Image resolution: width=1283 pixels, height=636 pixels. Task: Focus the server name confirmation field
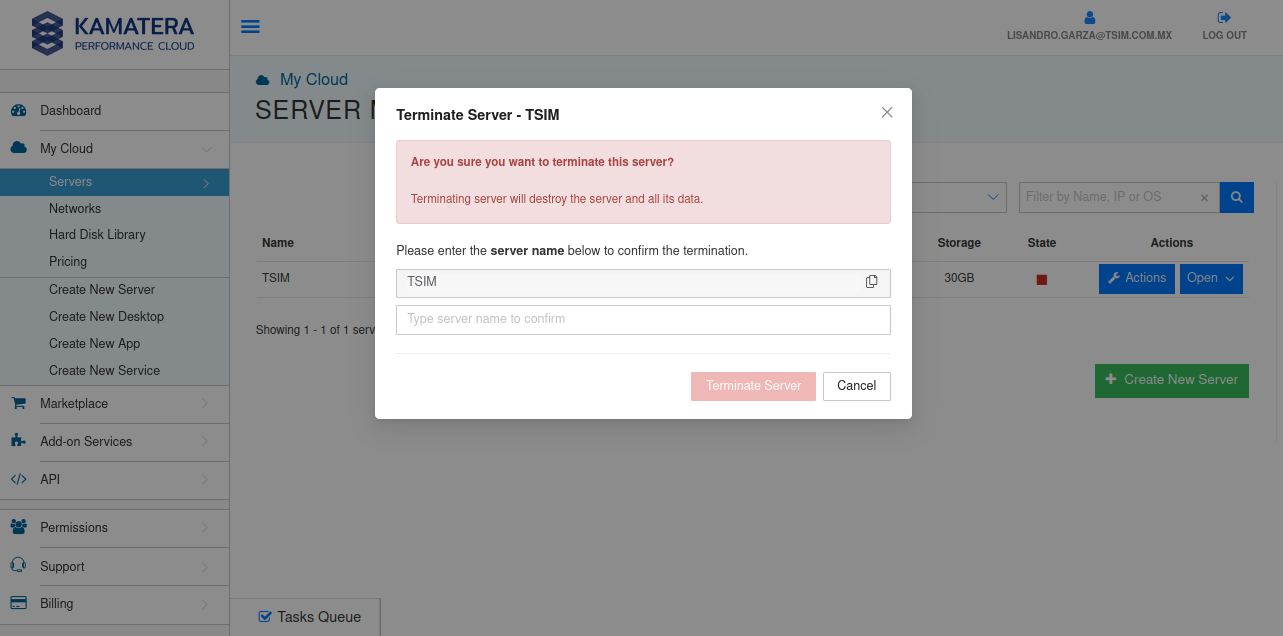point(643,320)
